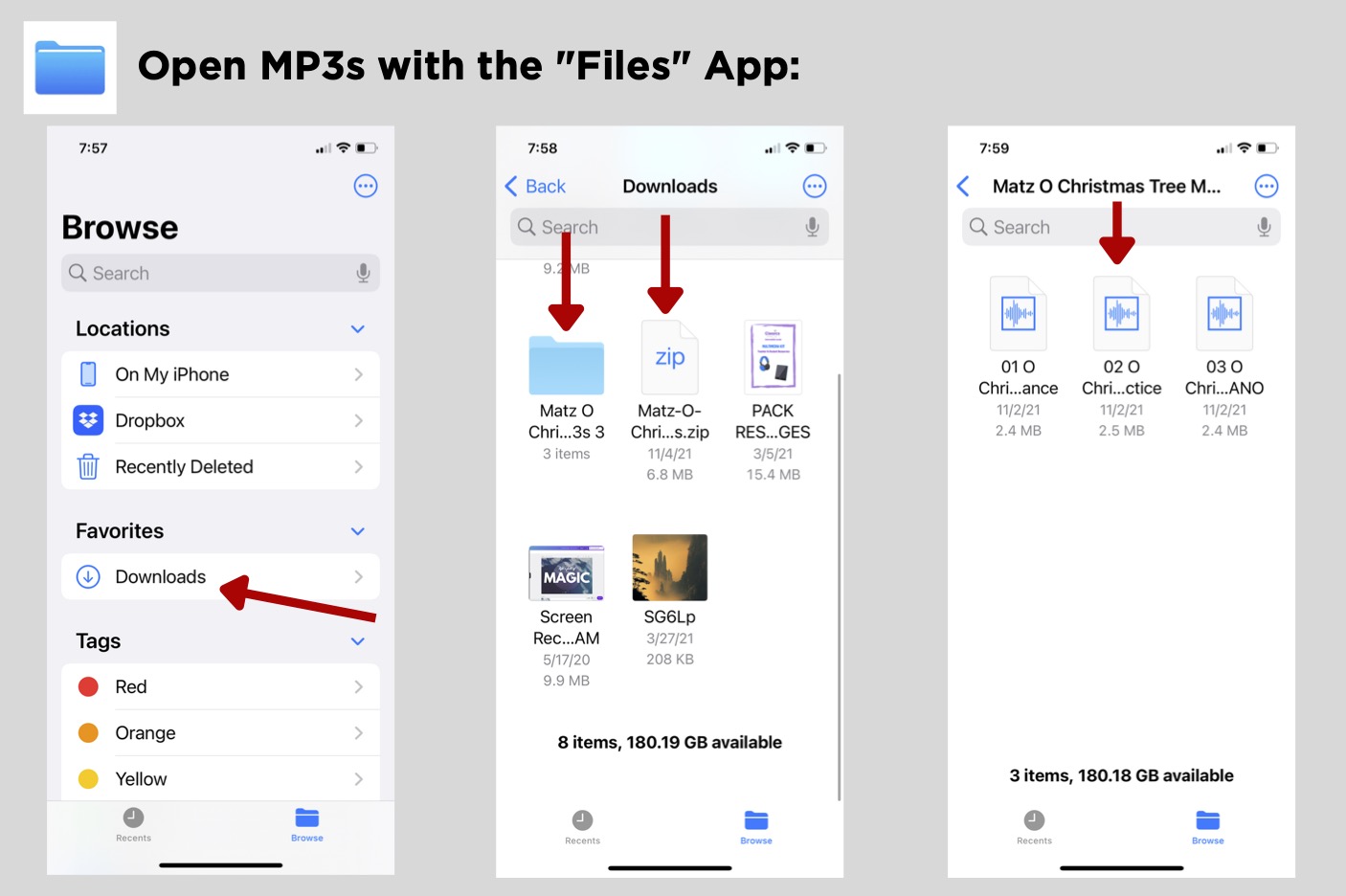The image size is (1346, 896).
Task: Select the Orange tag
Action: 145,732
